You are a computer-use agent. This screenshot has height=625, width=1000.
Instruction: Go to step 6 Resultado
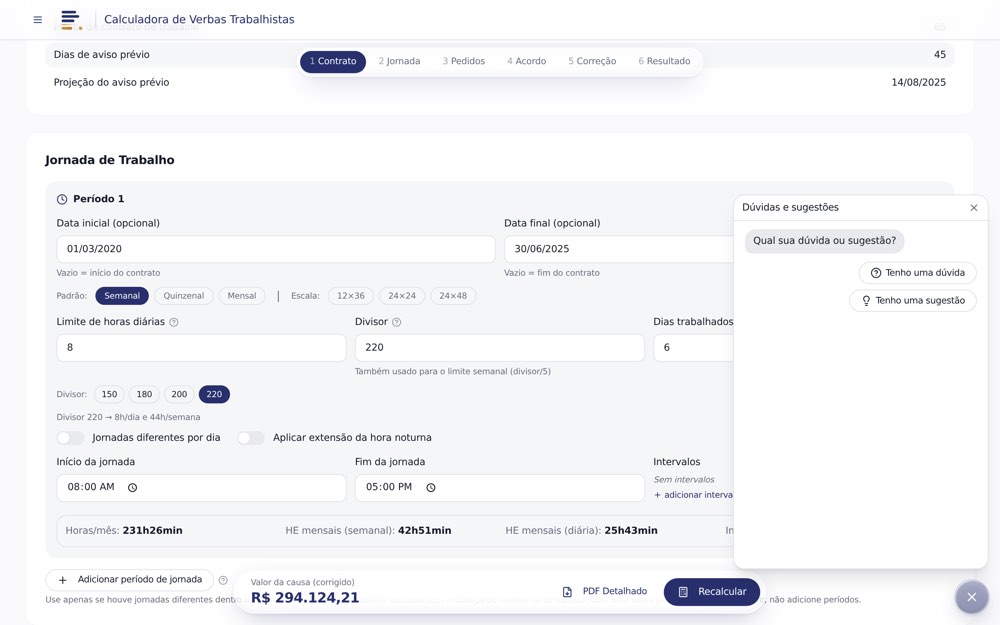[x=665, y=61]
